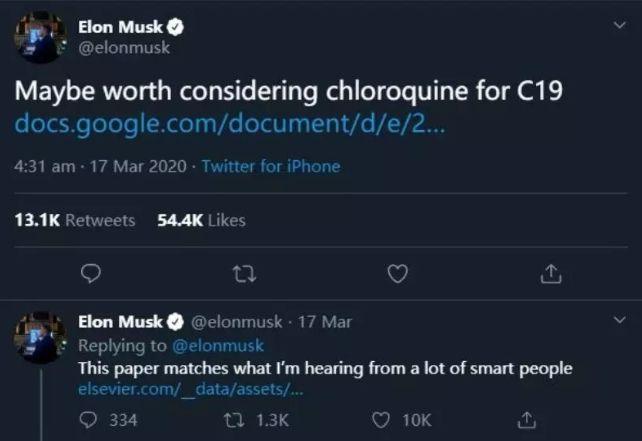Open the main tweet's dropdown chevron menu
This screenshot has width=642, height=441.
620,25
